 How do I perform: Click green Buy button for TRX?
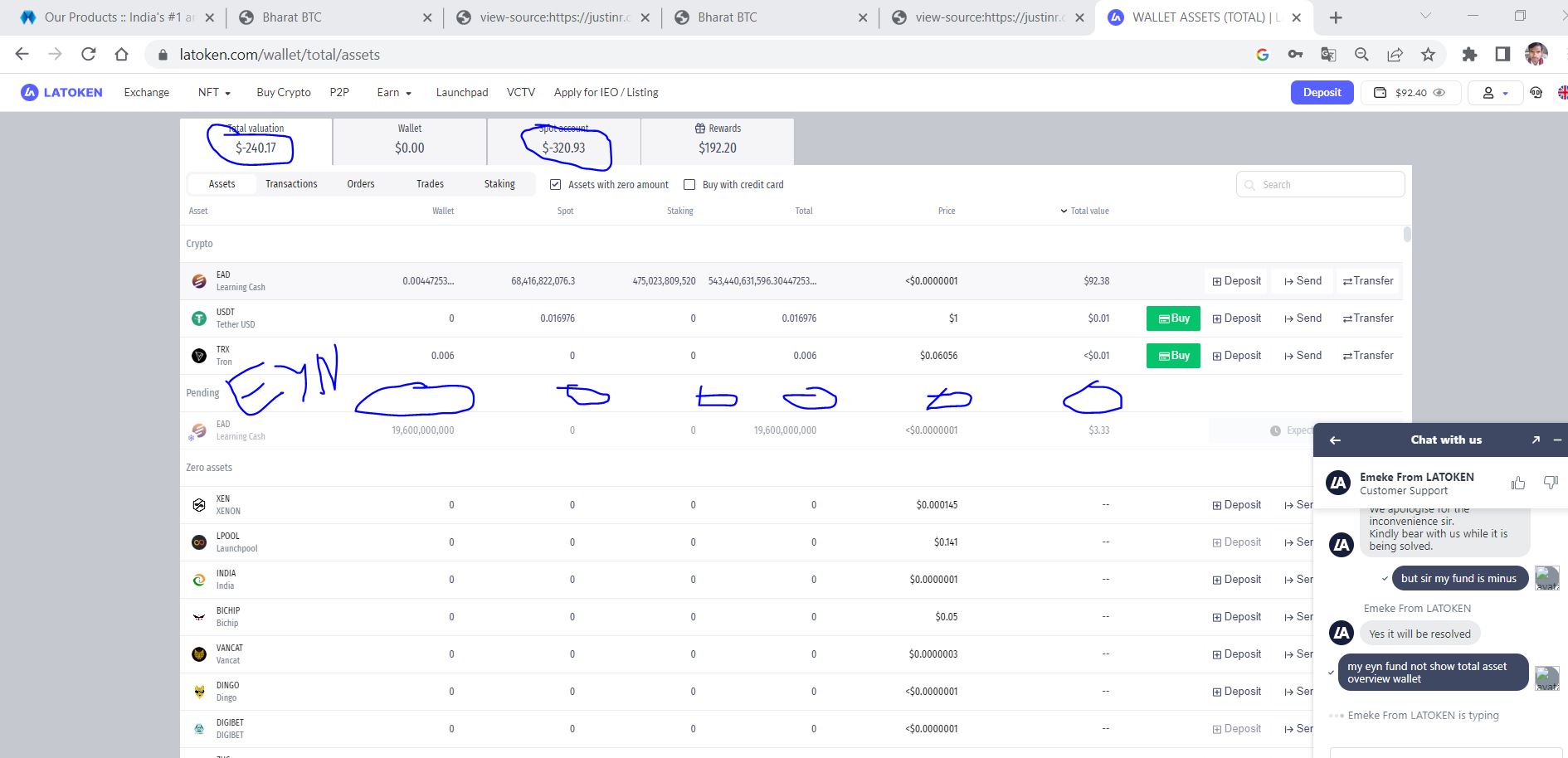coord(1173,356)
